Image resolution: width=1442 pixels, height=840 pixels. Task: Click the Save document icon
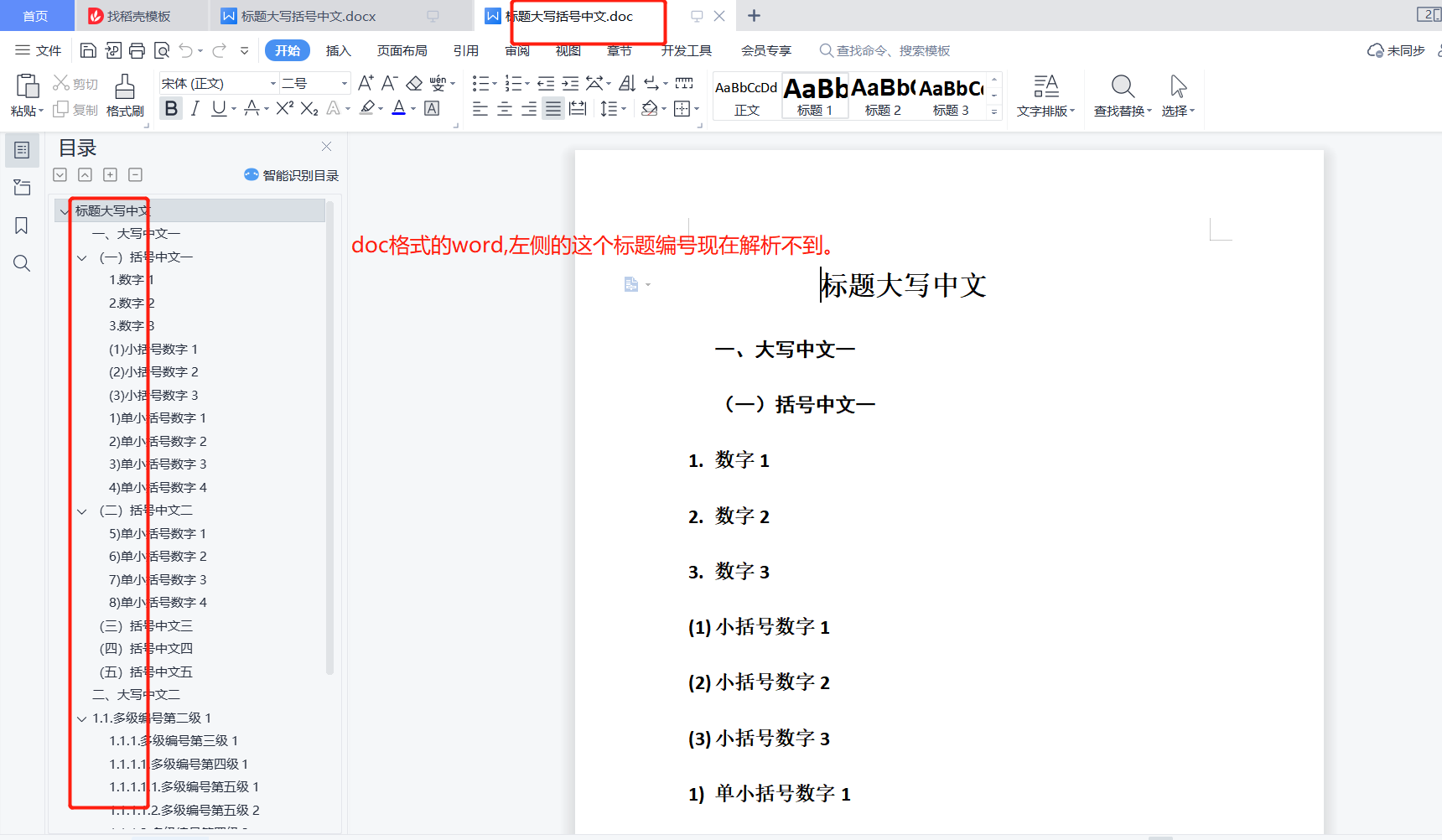pyautogui.click(x=87, y=50)
